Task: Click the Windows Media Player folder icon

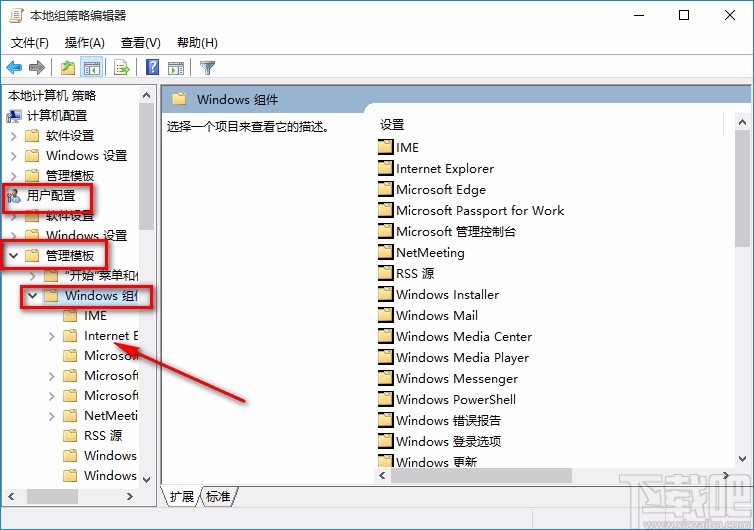Action: (385, 357)
